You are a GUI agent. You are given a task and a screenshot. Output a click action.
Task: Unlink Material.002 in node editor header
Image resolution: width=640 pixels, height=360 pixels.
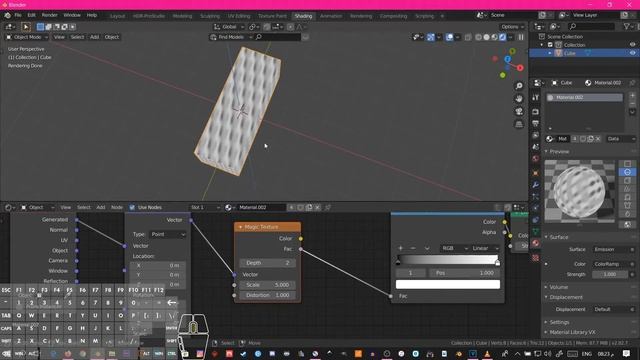(x=317, y=207)
